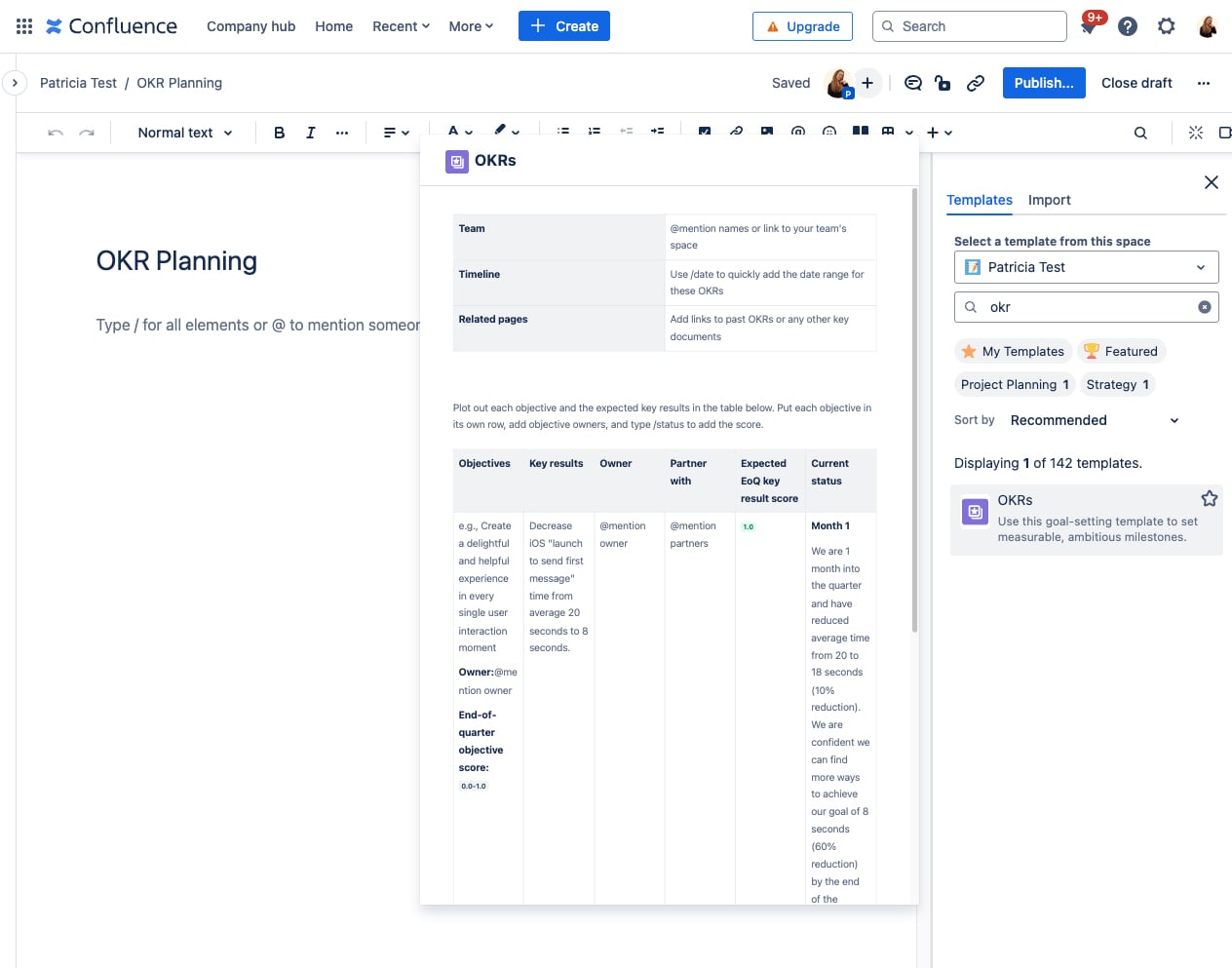Go to Home in the navigation
This screenshot has height=968, width=1232.
click(x=333, y=26)
